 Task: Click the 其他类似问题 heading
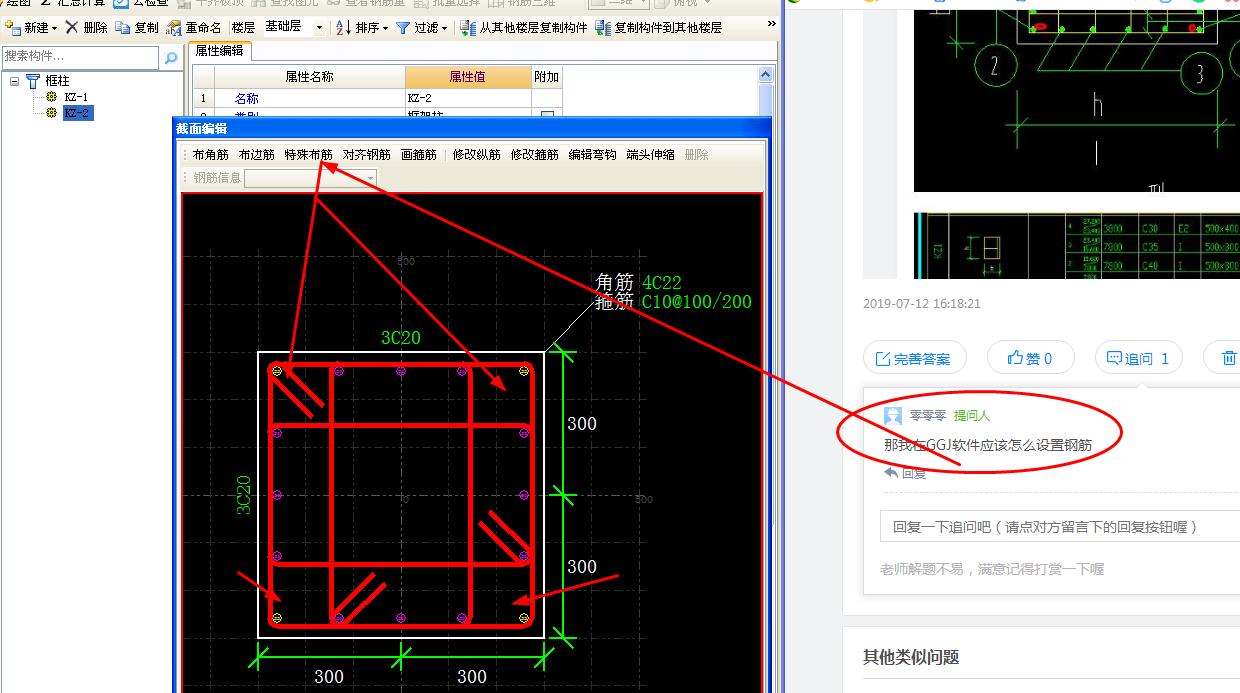pyautogui.click(x=911, y=657)
